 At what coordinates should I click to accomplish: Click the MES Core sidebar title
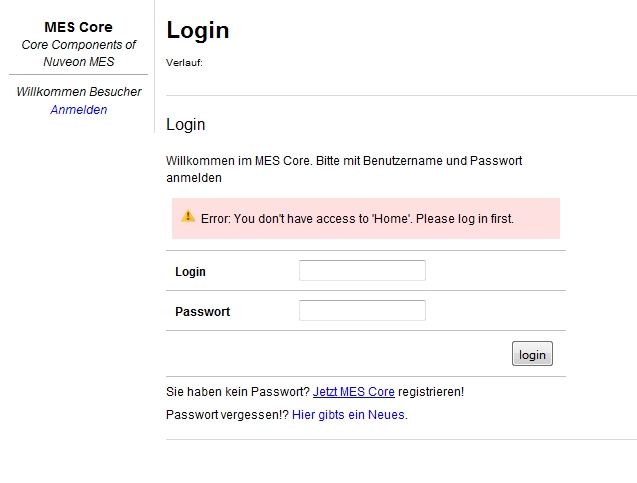coord(79,27)
